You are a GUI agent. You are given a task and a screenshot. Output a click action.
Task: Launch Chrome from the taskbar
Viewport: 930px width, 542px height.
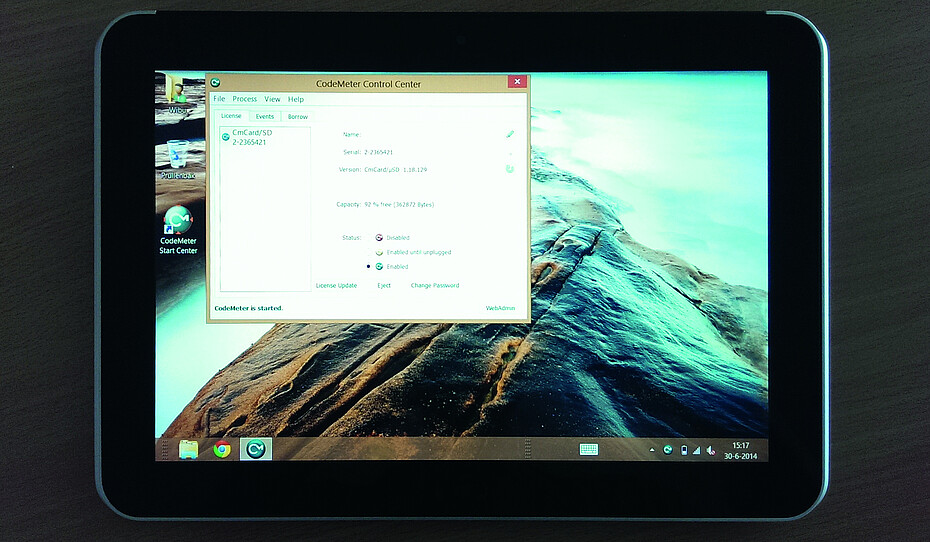(x=222, y=449)
